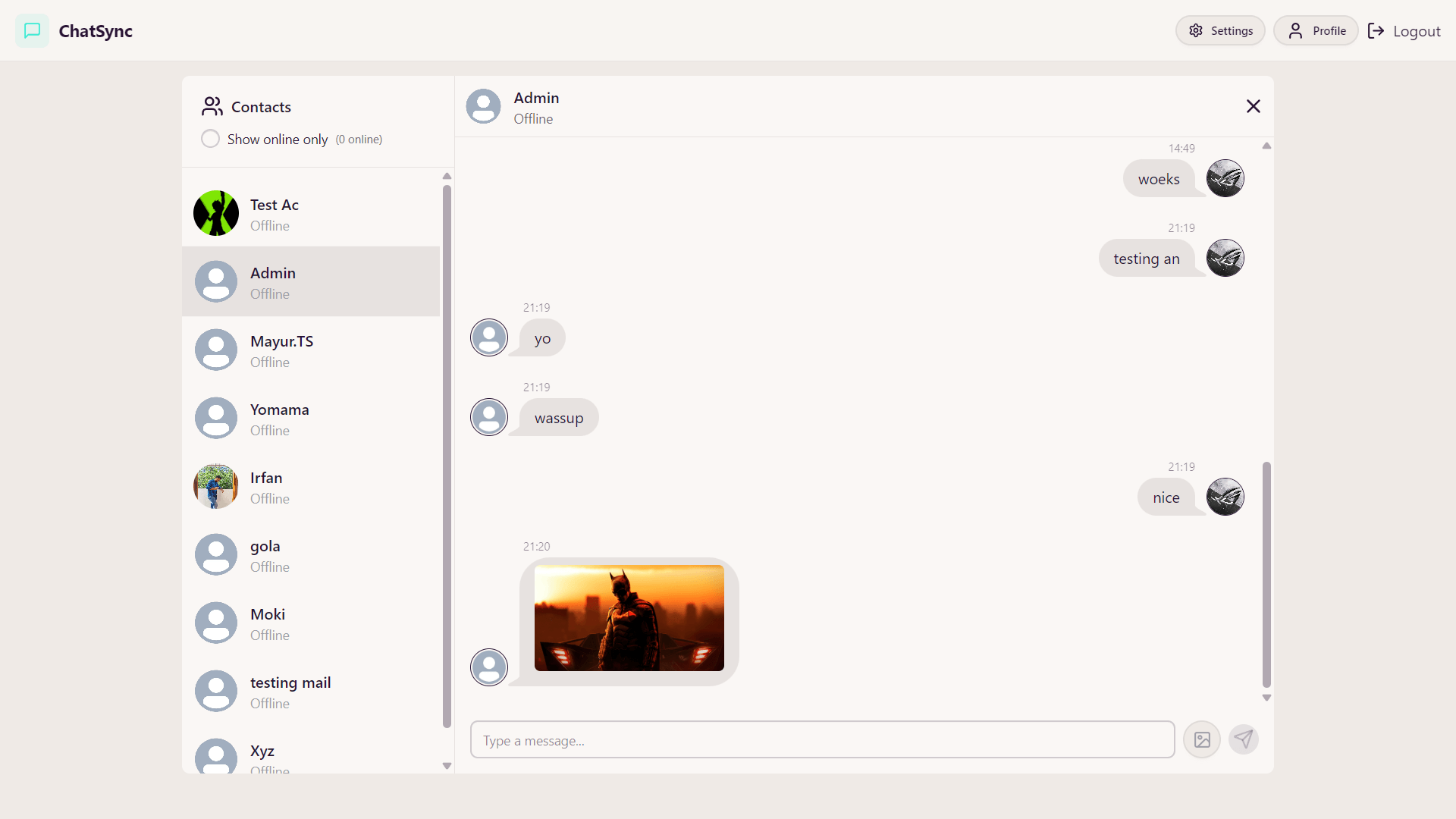1456x819 pixels.
Task: Close the Admin conversation with the X
Action: point(1253,106)
